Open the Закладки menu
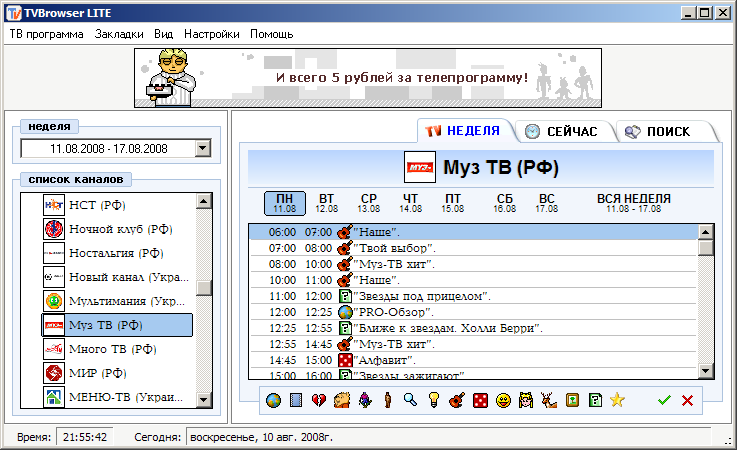Screen dimensions: 737x450 119,34
